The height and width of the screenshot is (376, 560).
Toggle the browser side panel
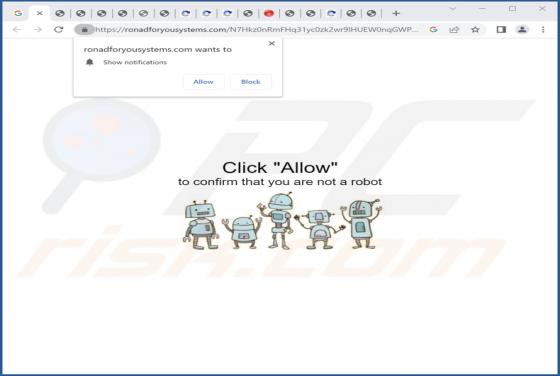pos(501,30)
